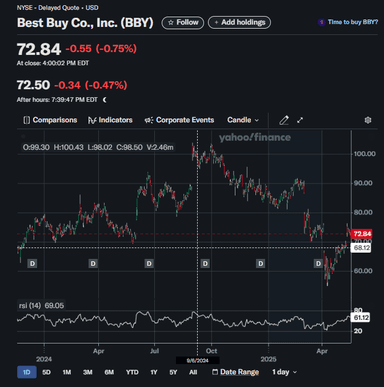Select the All range tab
Viewport: 384px width, 387px height.
pos(193,372)
